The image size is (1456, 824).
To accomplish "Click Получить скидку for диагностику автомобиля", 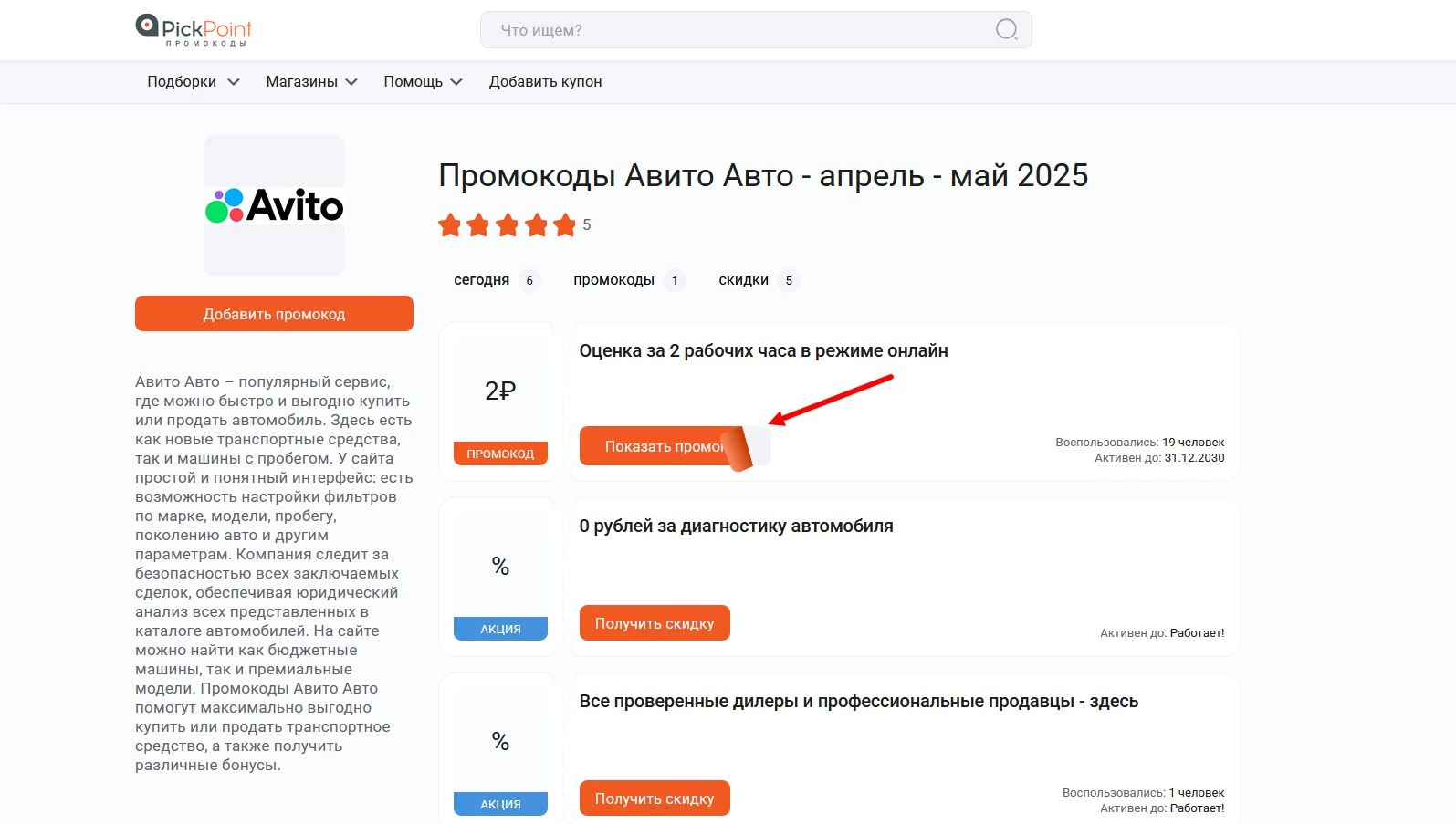I will [x=655, y=623].
